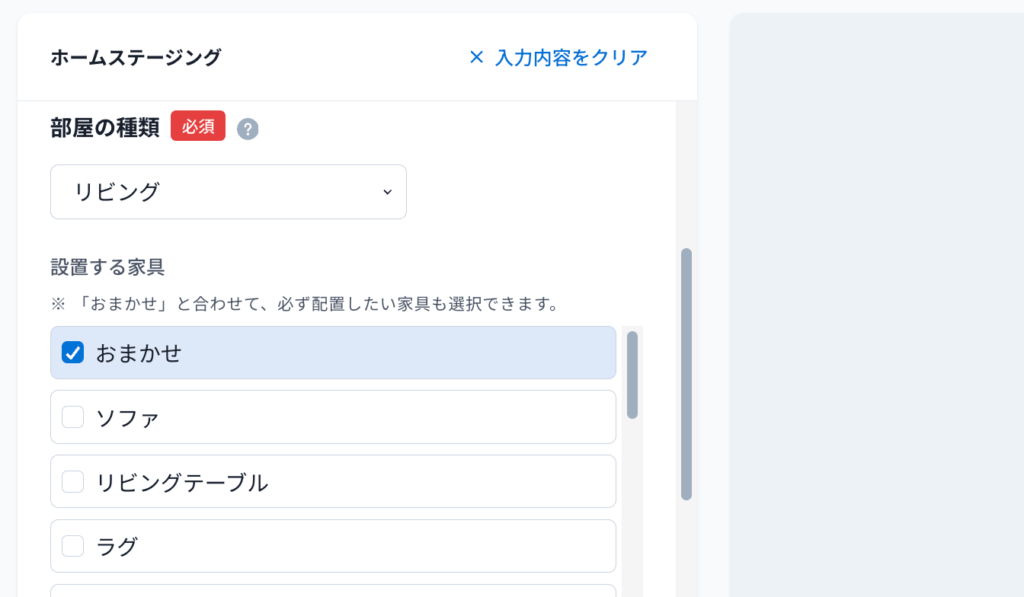Select the ラグ label text
The width and height of the screenshot is (1024, 597).
coord(118,547)
